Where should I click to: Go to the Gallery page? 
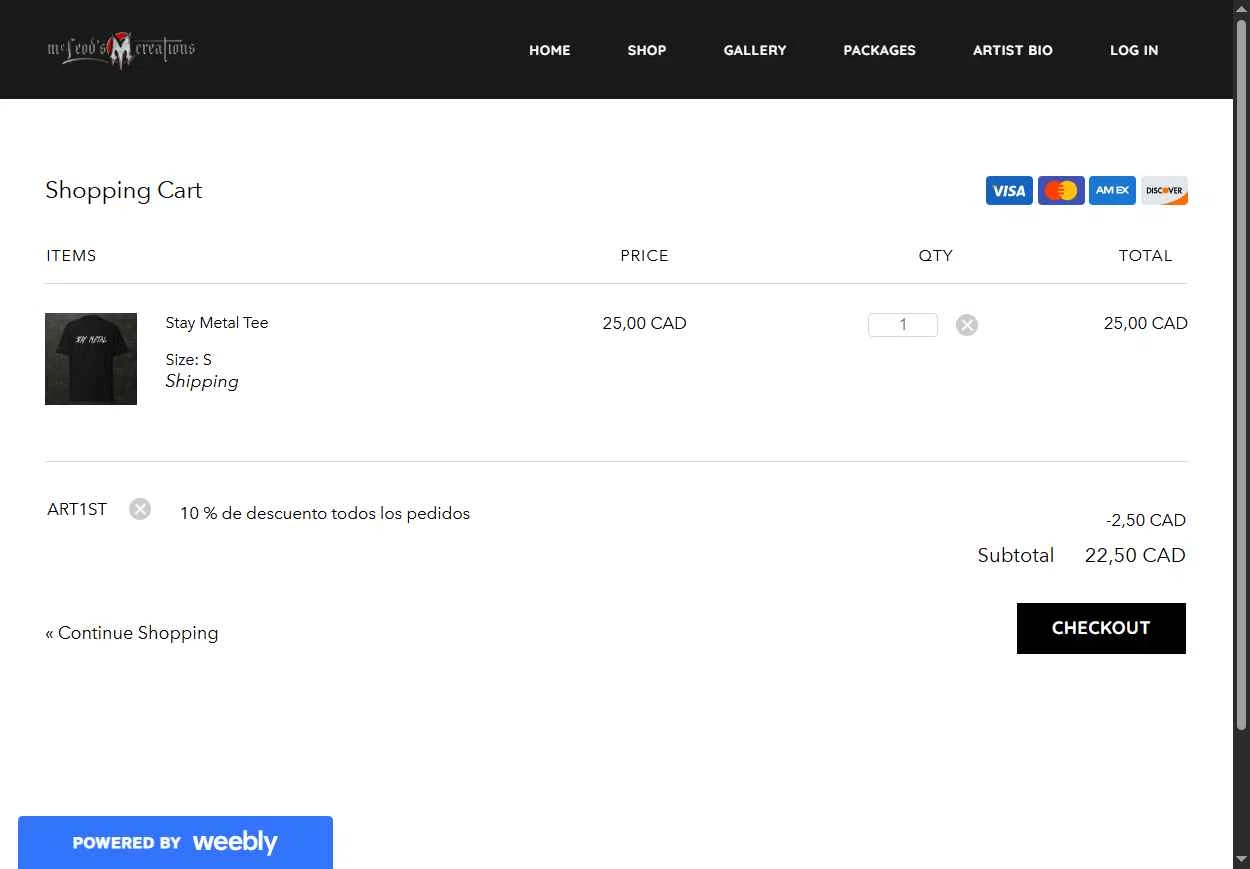pyautogui.click(x=755, y=50)
